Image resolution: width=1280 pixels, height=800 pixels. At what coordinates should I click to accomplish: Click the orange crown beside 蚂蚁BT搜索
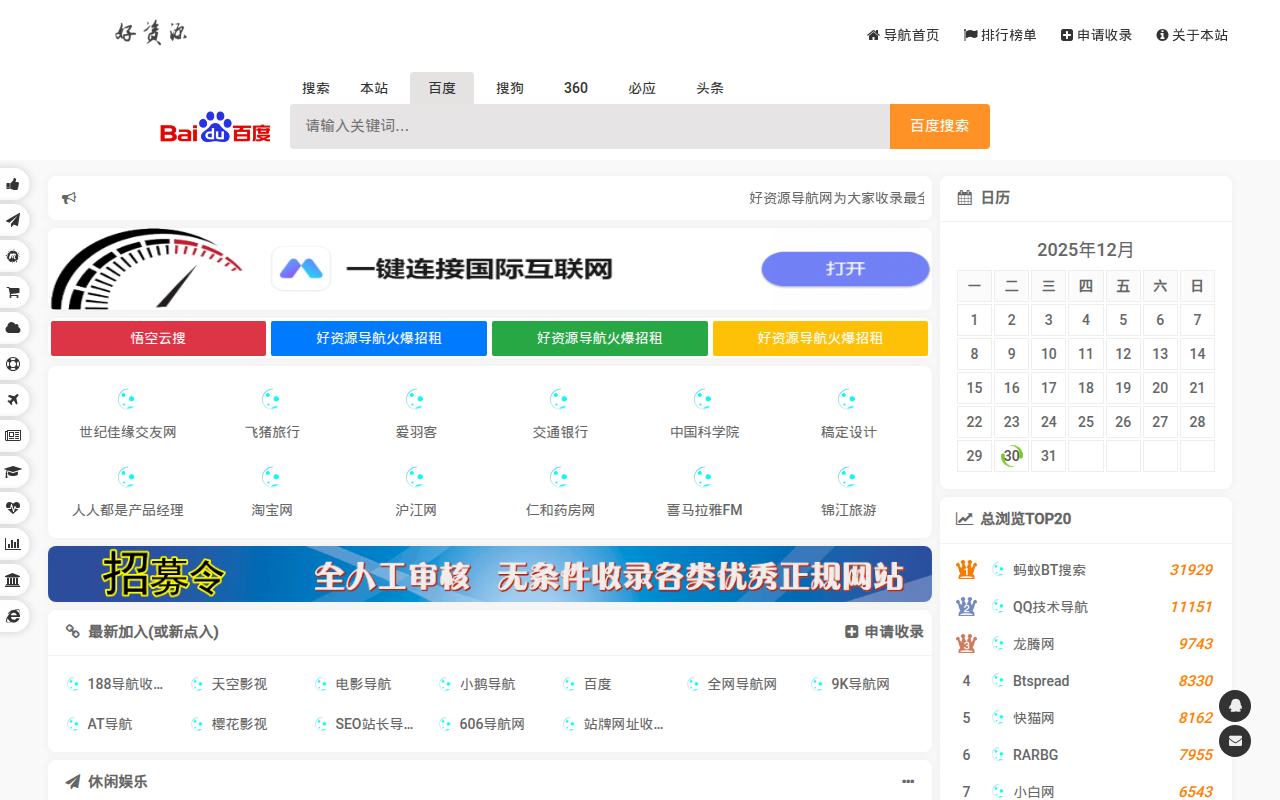coord(965,568)
